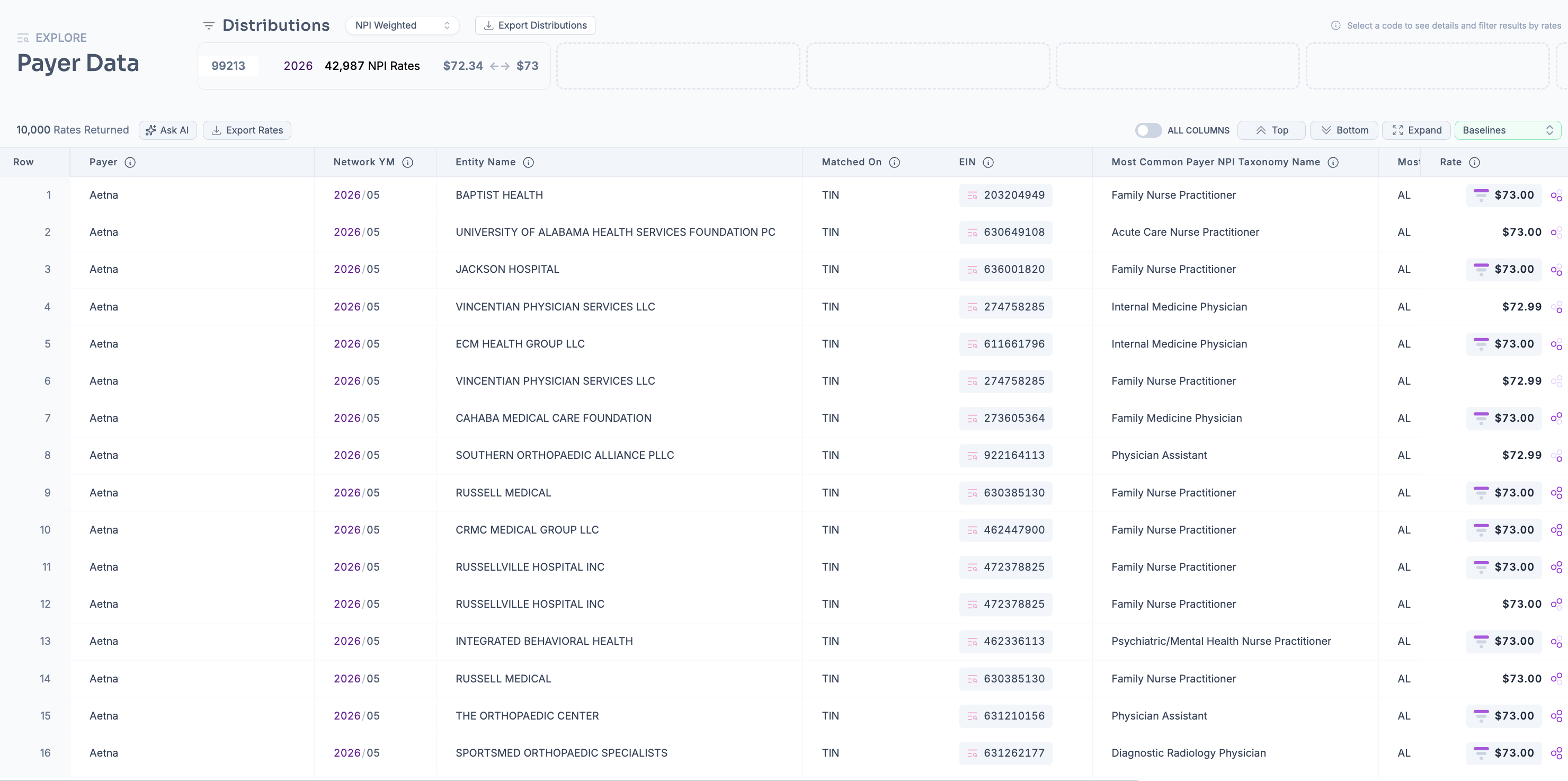Open EIN 631262177 lookup for Sportsmed Orthopaedic
1568x781 pixels.
pyautogui.click(x=1005, y=753)
